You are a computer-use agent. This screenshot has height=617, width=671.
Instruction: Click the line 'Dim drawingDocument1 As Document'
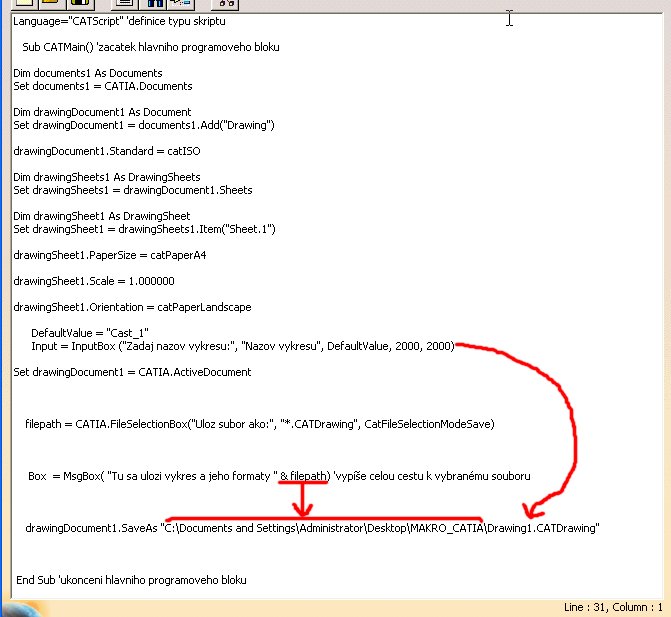pyautogui.click(x=102, y=112)
